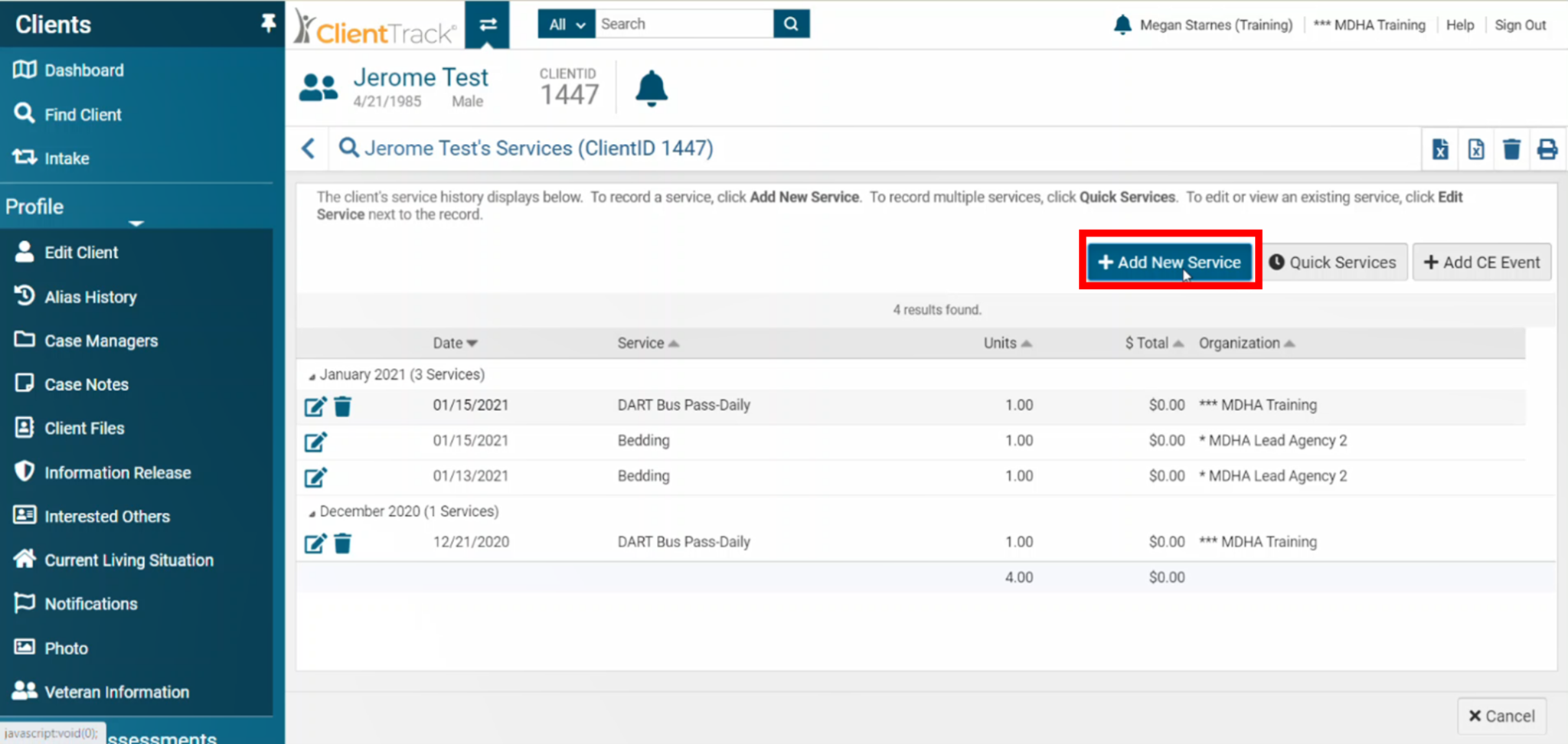Open the Dashboard from sidebar
1568x744 pixels.
83,70
